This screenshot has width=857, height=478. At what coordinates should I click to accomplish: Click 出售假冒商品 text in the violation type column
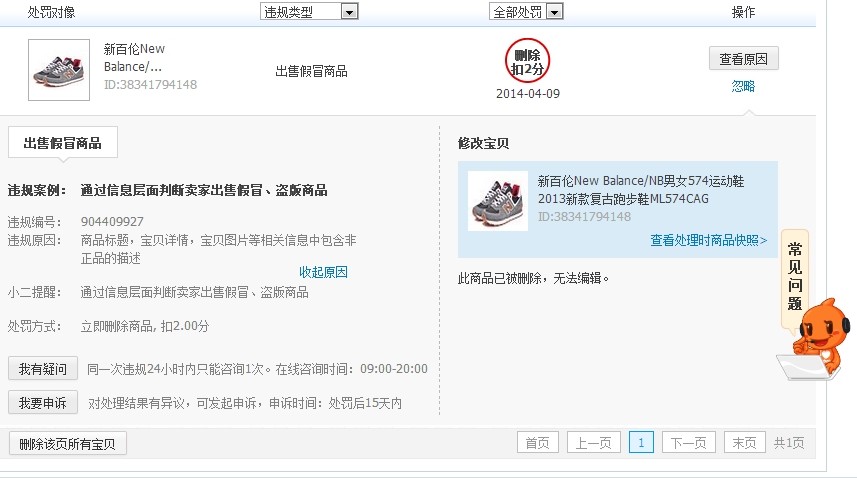[312, 72]
